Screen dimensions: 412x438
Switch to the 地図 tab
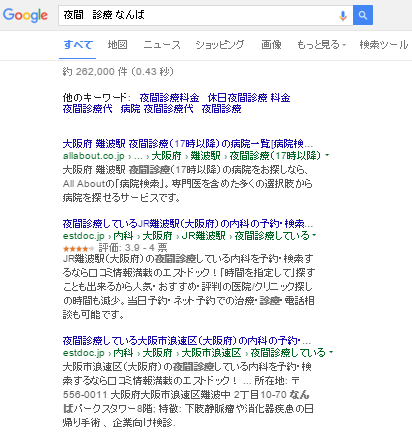[x=117, y=45]
